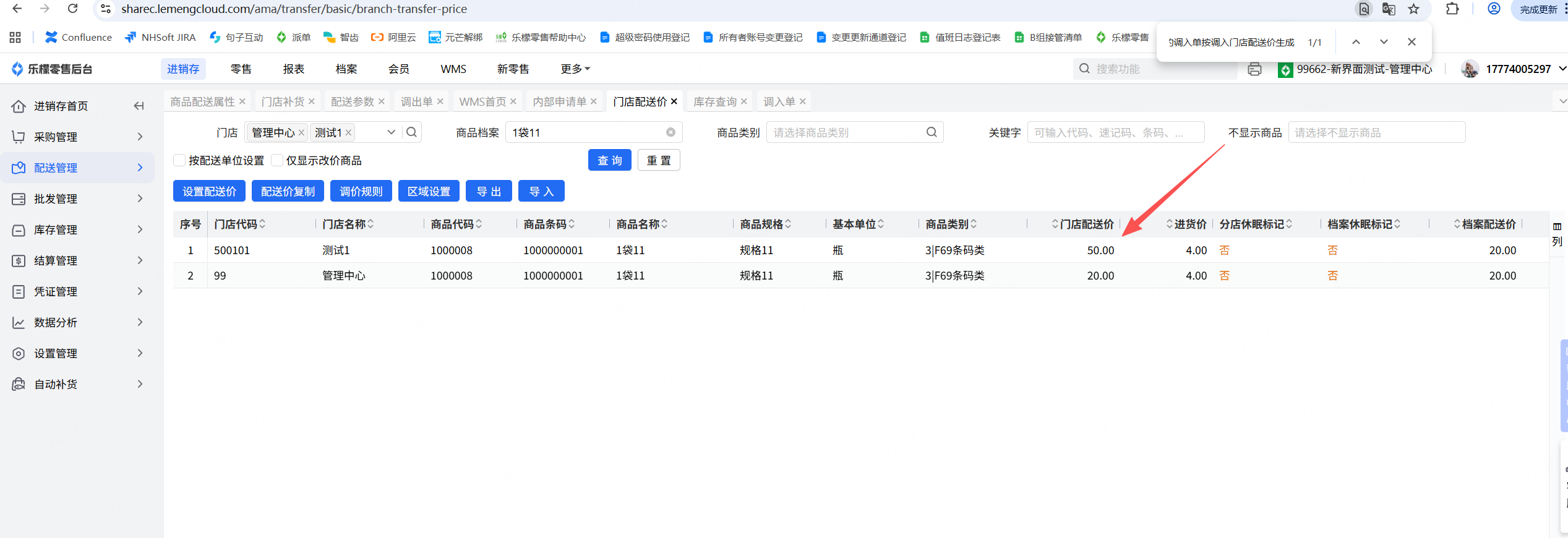The height and width of the screenshot is (538, 1568).
Task: Focus the 关键字 input field
Action: (1116, 132)
